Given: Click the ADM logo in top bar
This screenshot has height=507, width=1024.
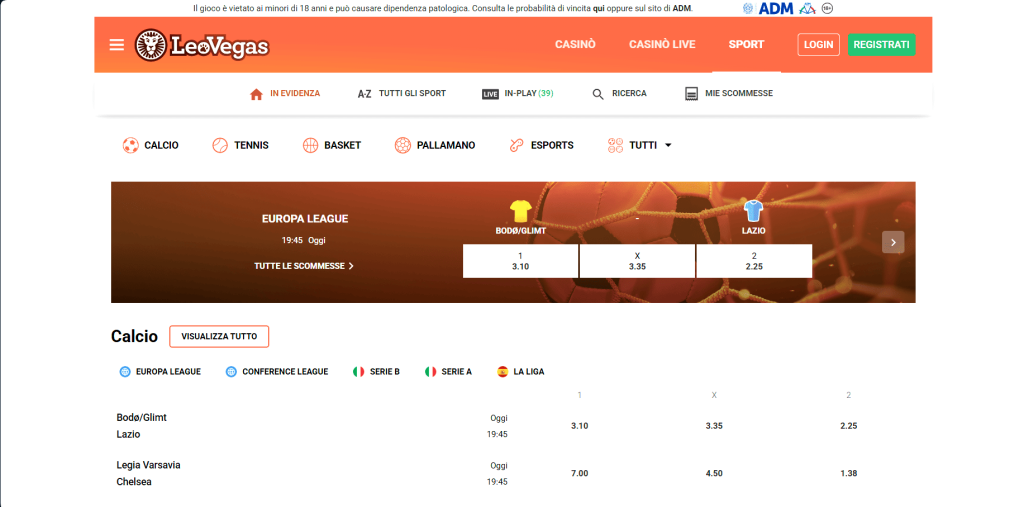Looking at the screenshot, I should click(776, 8).
